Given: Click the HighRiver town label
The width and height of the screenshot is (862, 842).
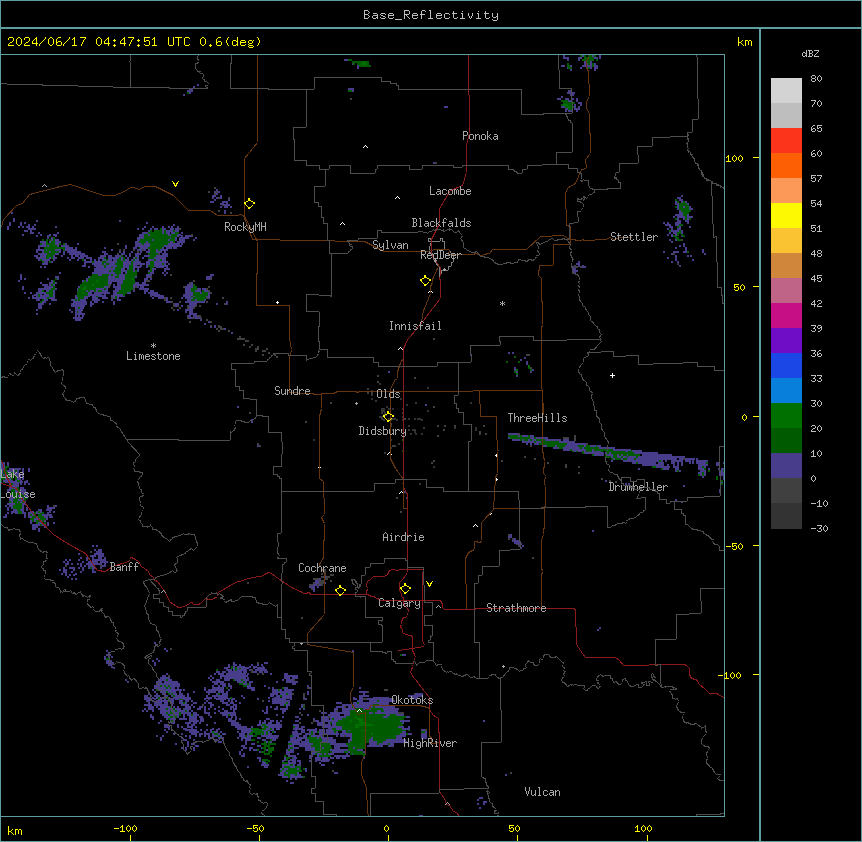Looking at the screenshot, I should click(x=430, y=743).
